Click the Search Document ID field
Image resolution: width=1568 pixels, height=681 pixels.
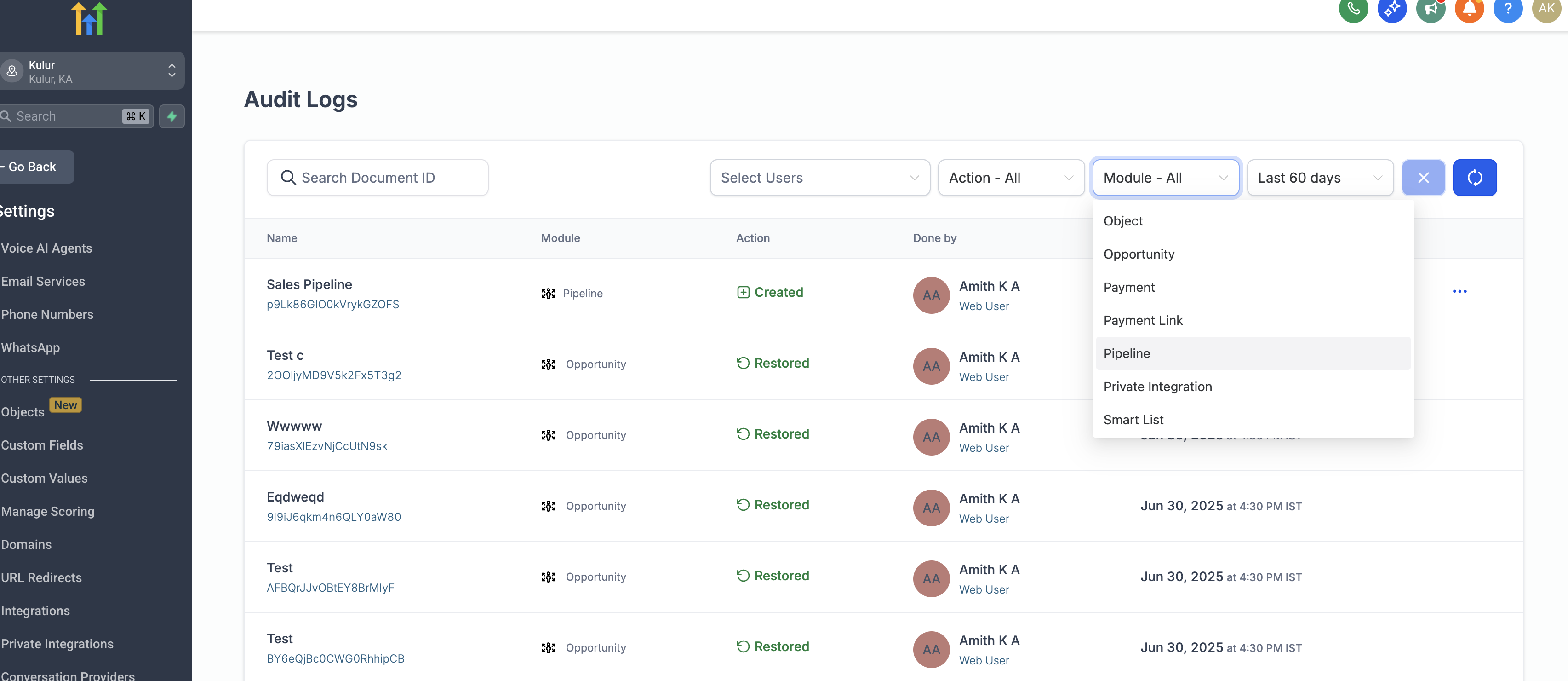point(378,178)
